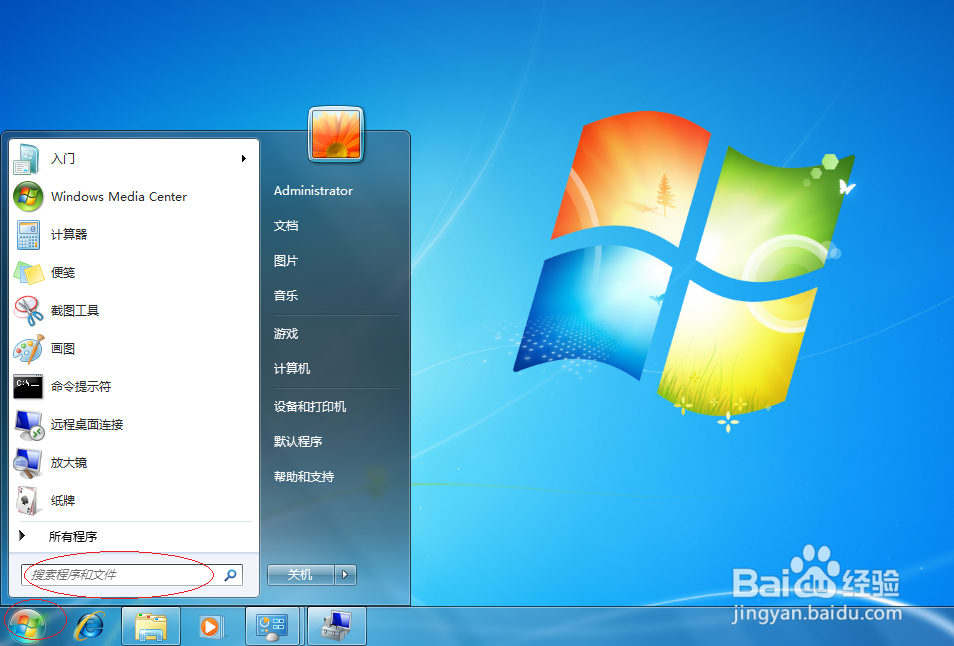Launch Snipping Tool (截图工具) scissors icon

coord(29,311)
